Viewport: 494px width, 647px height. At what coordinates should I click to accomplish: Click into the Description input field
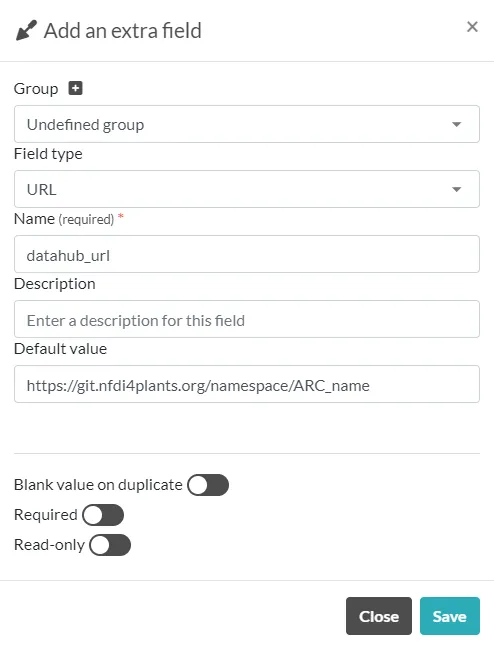pyautogui.click(x=247, y=319)
